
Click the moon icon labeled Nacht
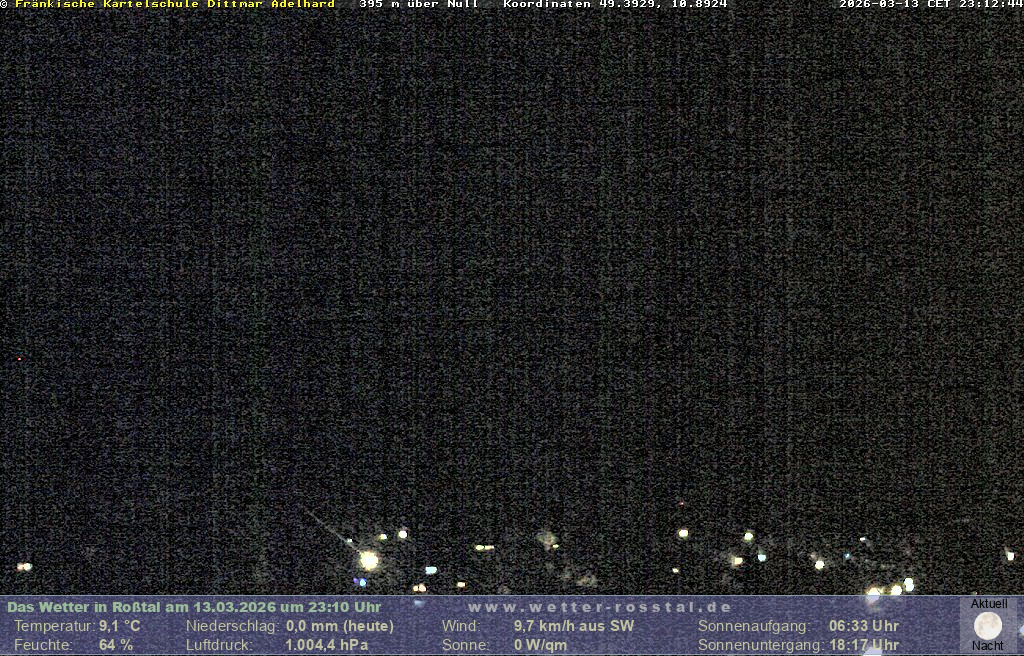click(988, 626)
